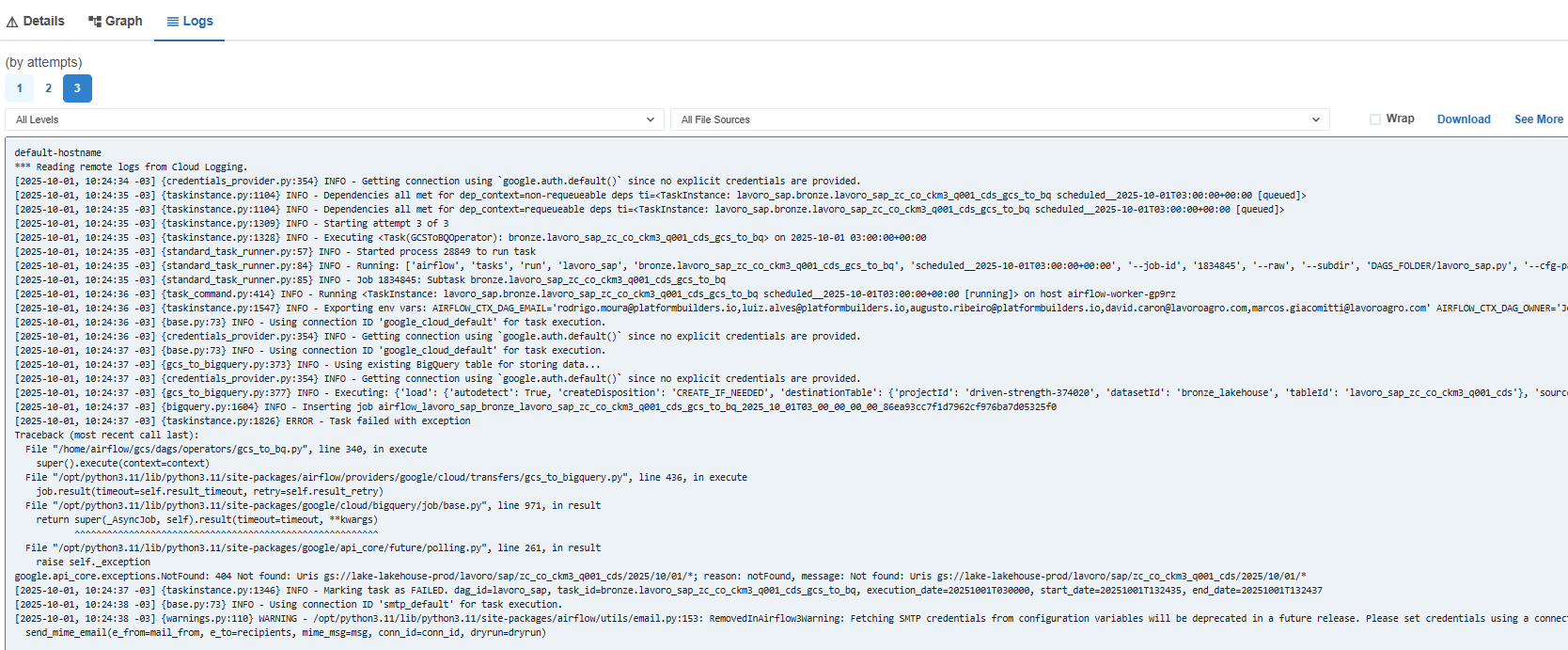Click 'Traceback (most recent call last):' line
This screenshot has width=1568, height=650.
point(105,435)
